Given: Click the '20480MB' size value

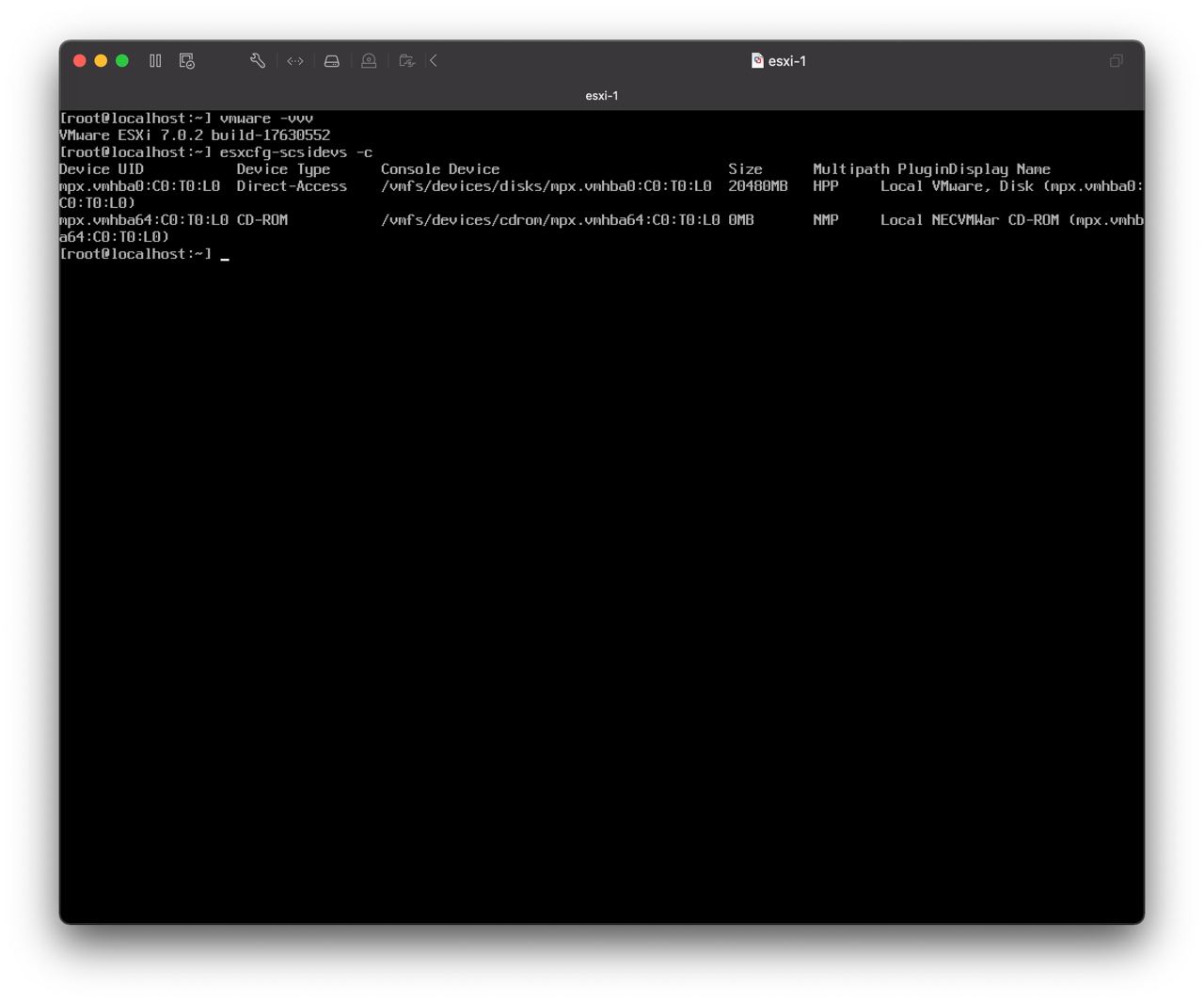Looking at the screenshot, I should (758, 186).
